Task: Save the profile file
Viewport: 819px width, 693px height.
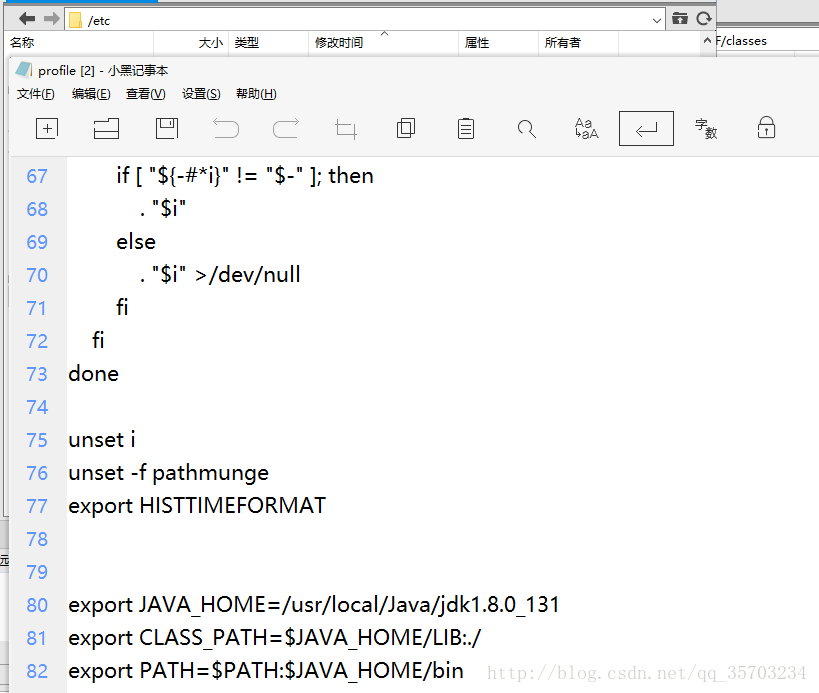Action: pos(166,128)
